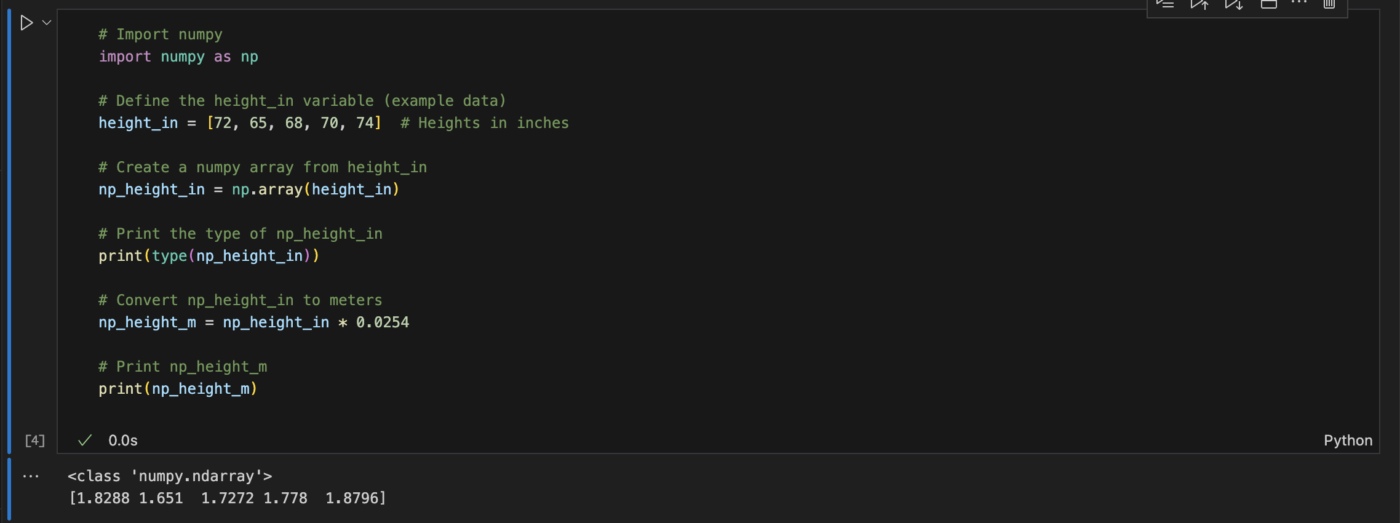Click the print(np_height_m) line
The image size is (1400, 523).
178,388
